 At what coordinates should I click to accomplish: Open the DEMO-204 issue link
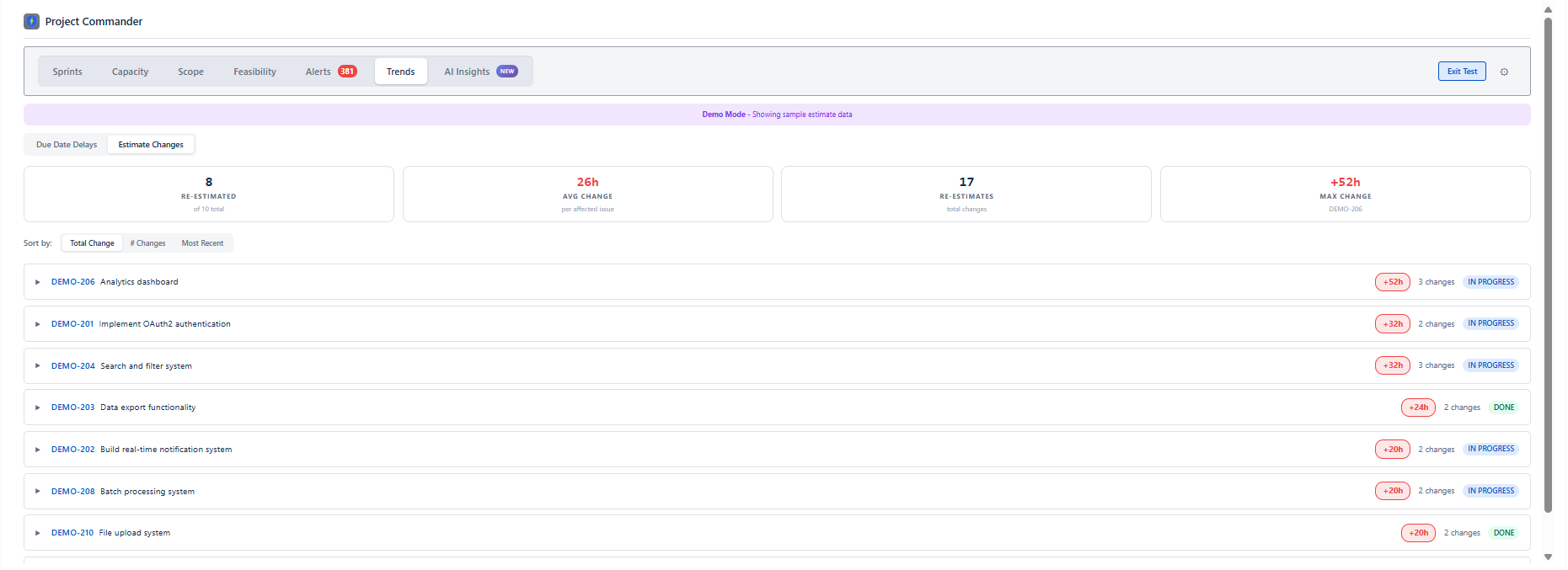72,366
